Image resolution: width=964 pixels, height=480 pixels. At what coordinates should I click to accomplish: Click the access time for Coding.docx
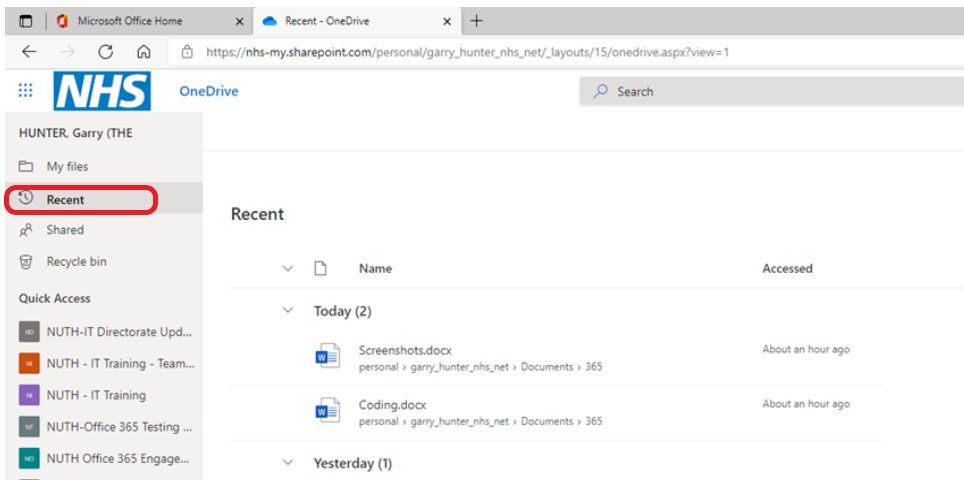pyautogui.click(x=806, y=404)
